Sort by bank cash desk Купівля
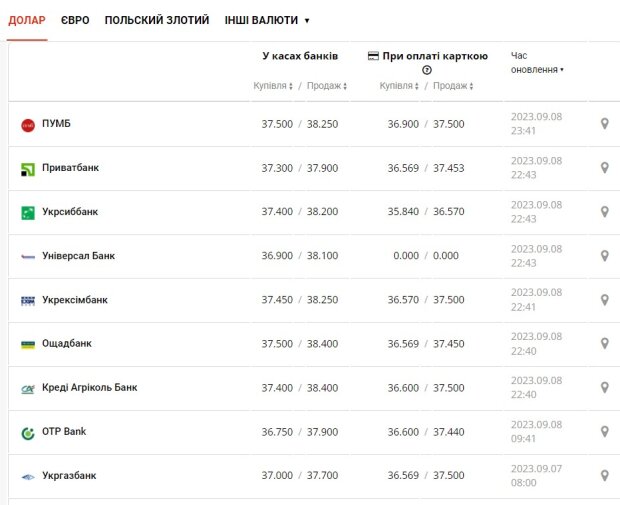The width and height of the screenshot is (620, 505). click(273, 86)
